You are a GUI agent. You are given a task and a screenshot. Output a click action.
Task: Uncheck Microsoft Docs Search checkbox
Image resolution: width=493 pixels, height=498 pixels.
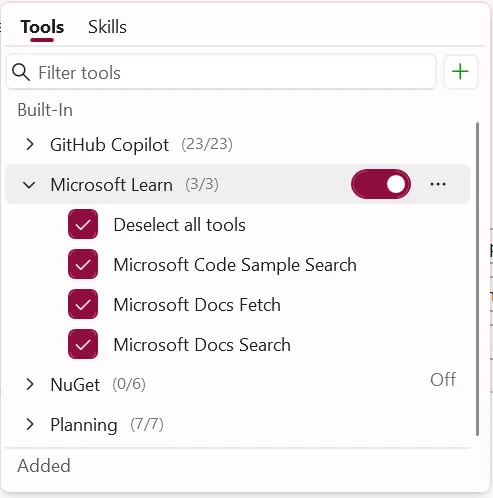click(x=83, y=344)
